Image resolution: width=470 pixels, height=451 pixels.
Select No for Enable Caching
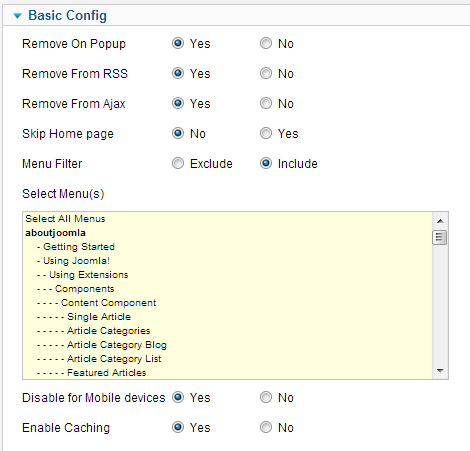(x=266, y=427)
